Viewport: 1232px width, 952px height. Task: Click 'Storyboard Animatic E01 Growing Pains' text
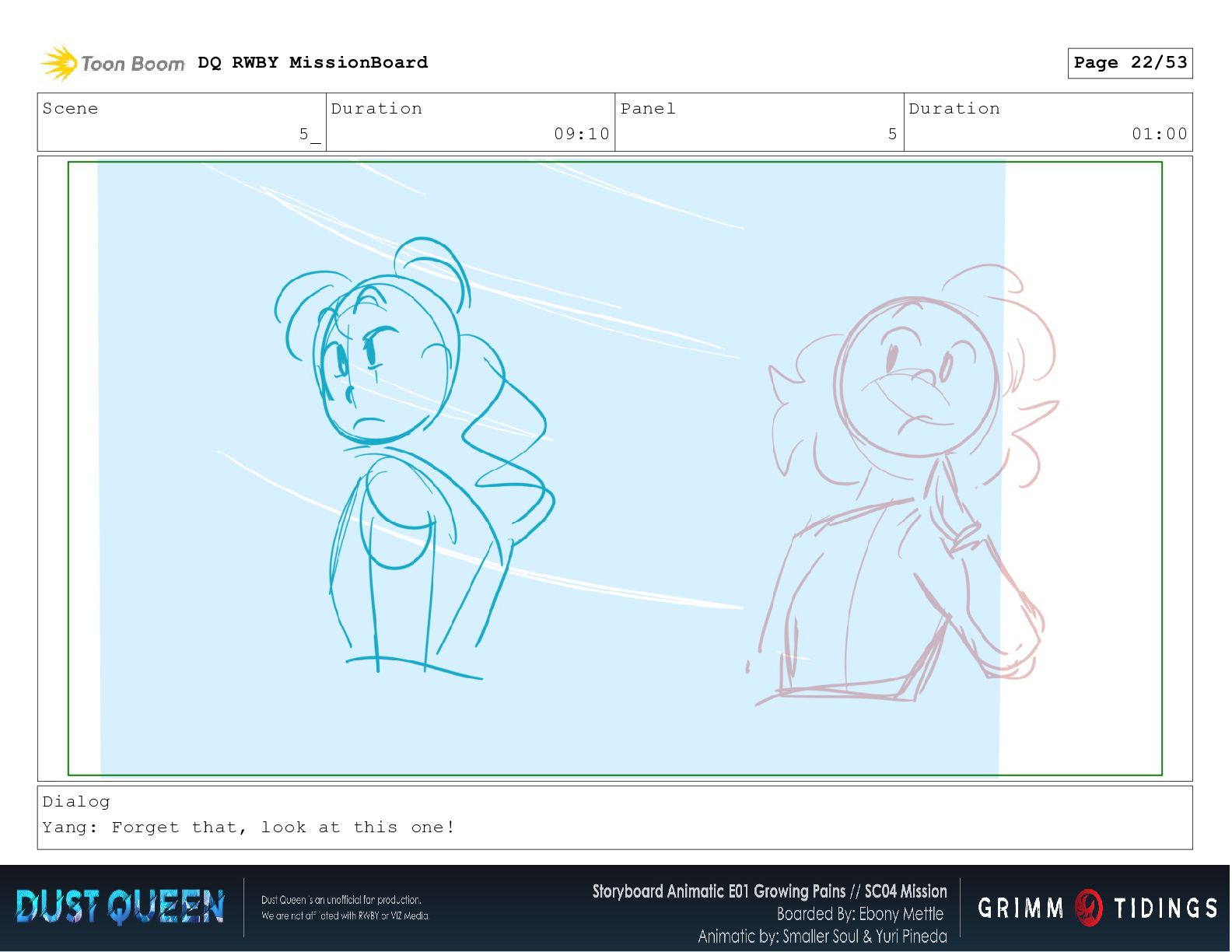[719, 891]
